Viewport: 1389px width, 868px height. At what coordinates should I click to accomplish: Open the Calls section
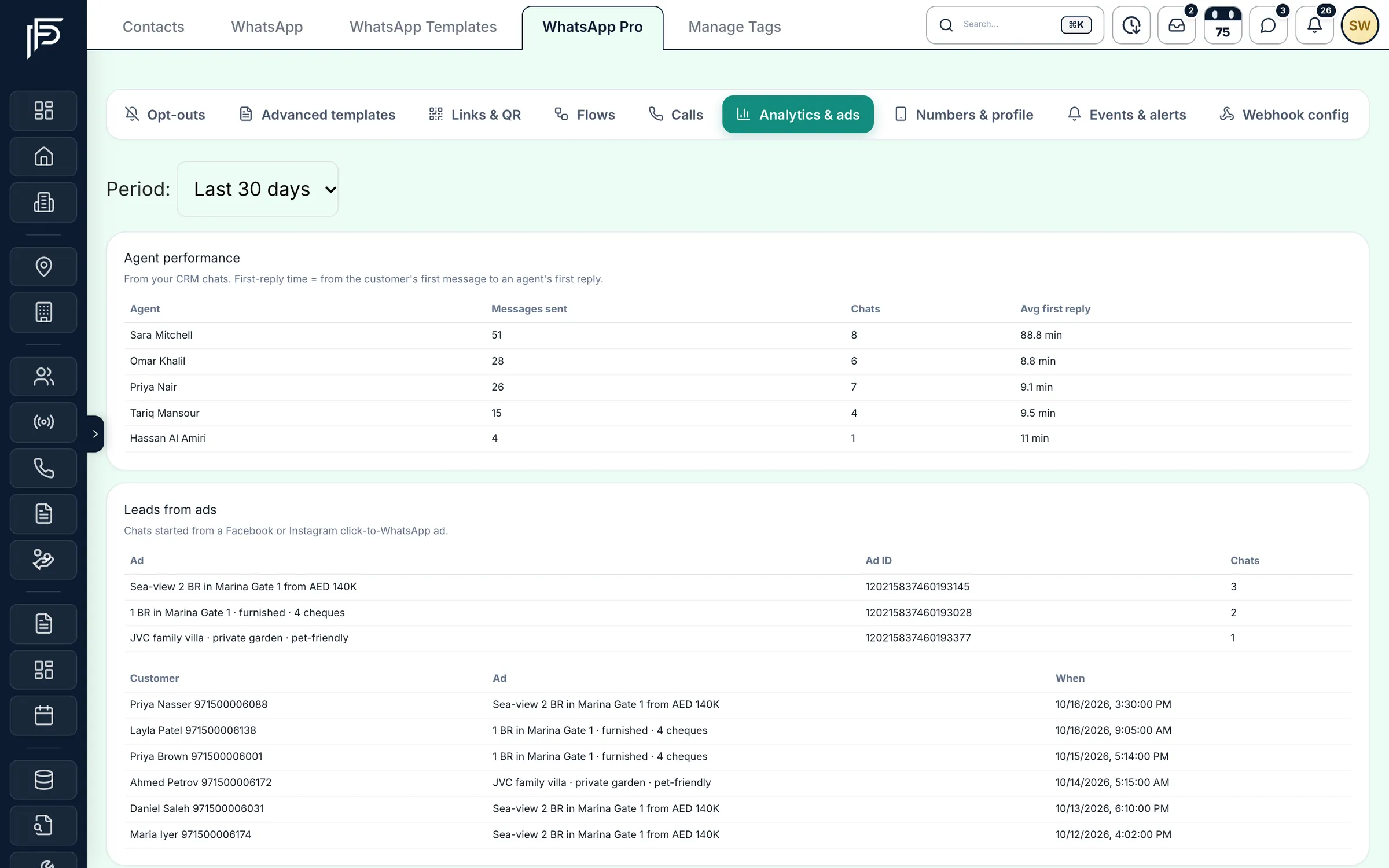676,115
